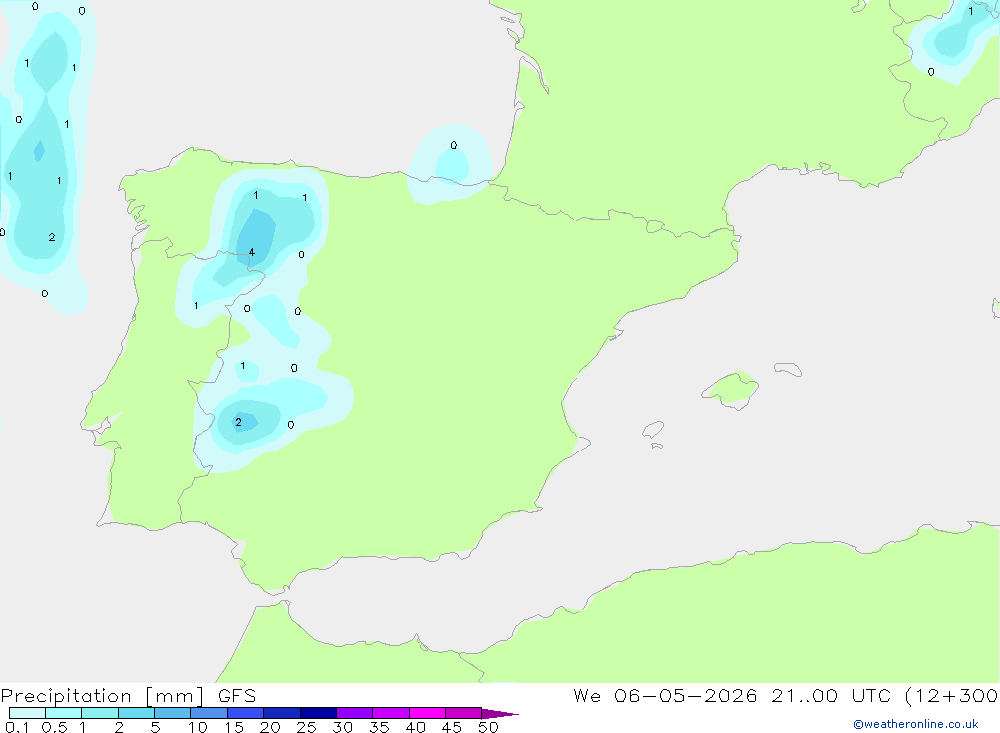Click the legend tick label "10"
The width and height of the screenshot is (1000, 733).
coord(198,727)
